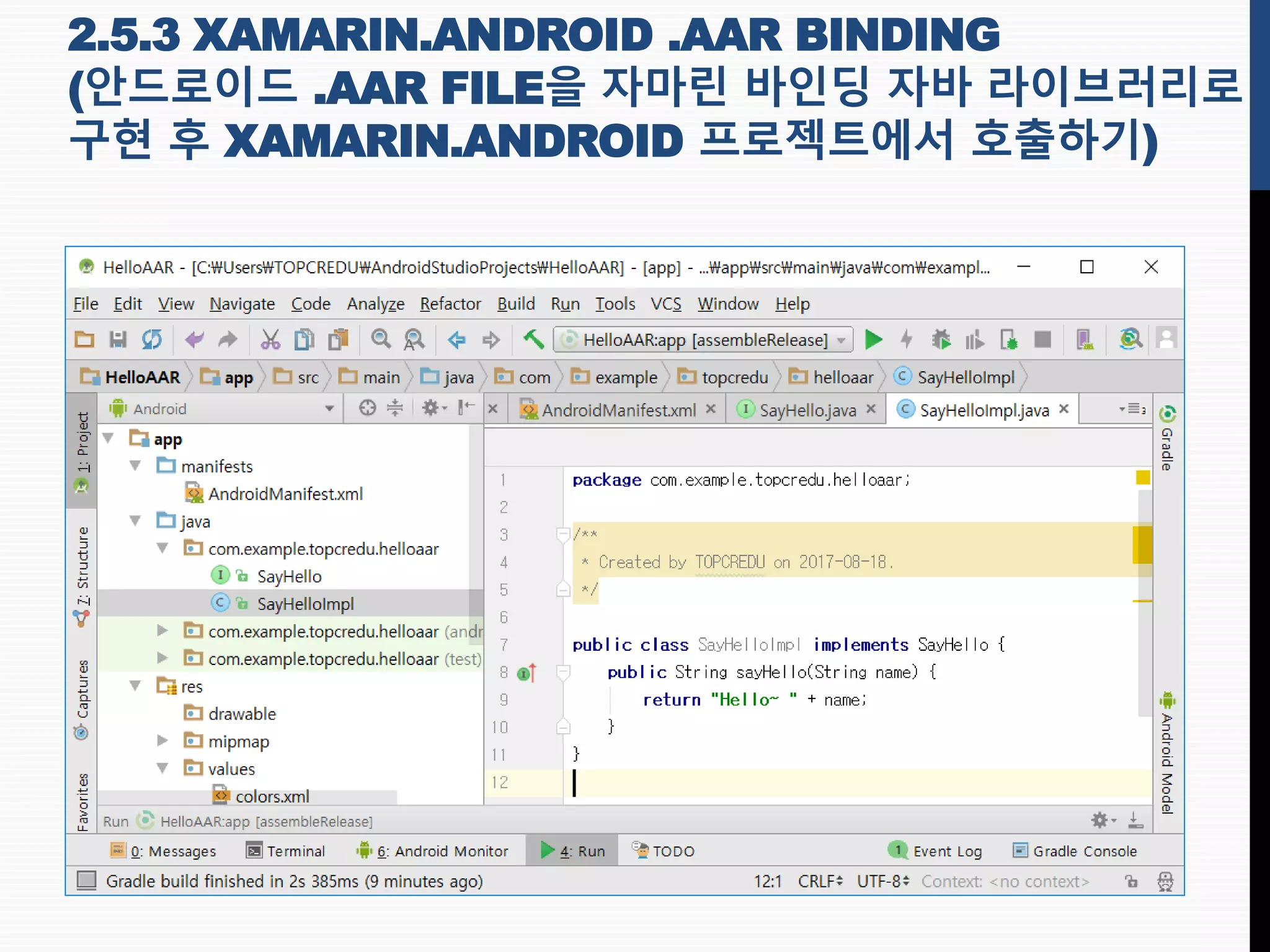Viewport: 1270px width, 952px height.
Task: Click the Find magnifier icon
Action: pos(381,339)
